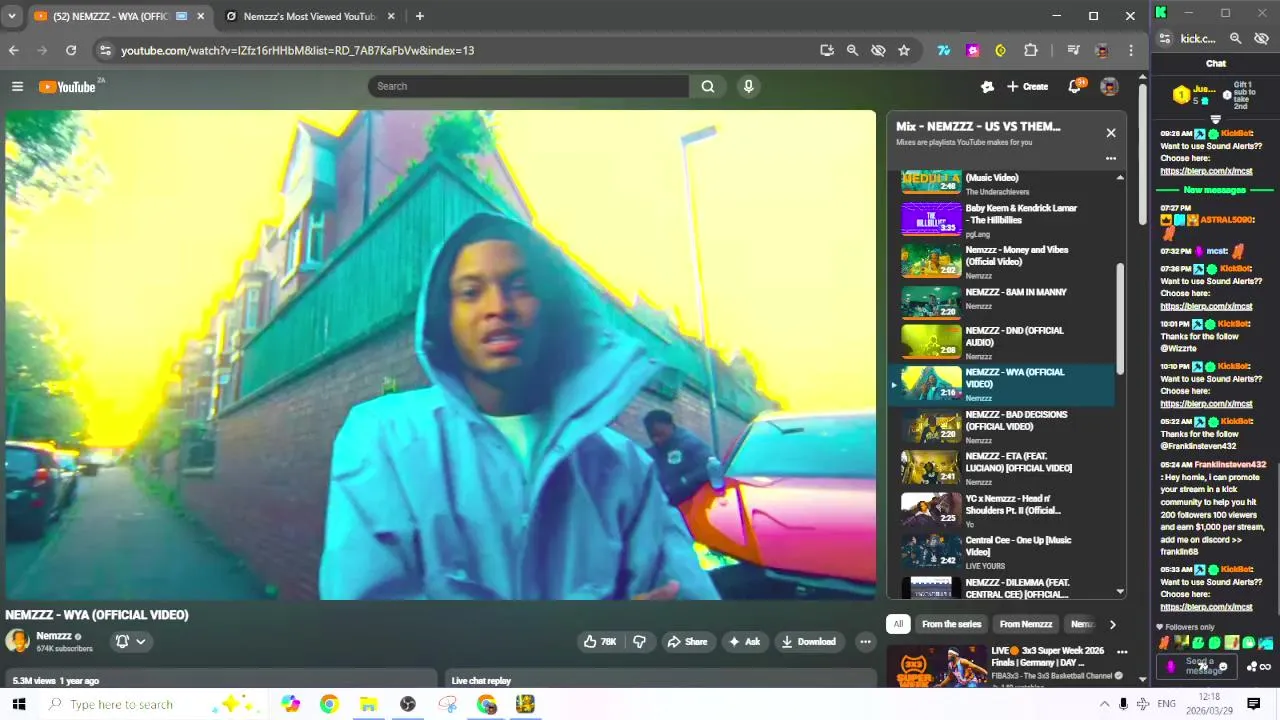
Task: Select the From Nemzzz filter chip
Action: tap(1026, 624)
